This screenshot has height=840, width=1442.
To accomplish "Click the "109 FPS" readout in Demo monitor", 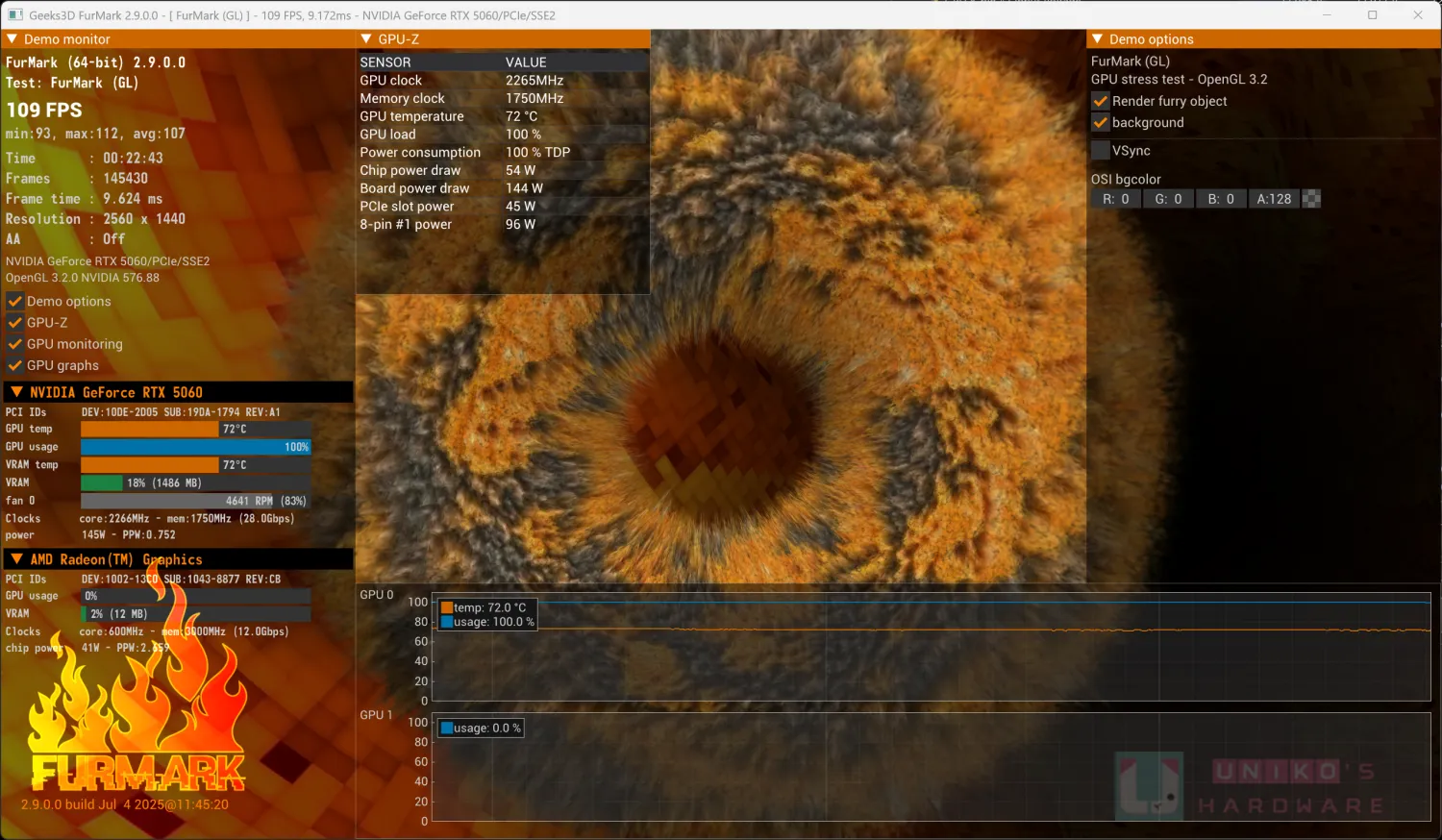I will click(x=44, y=110).
